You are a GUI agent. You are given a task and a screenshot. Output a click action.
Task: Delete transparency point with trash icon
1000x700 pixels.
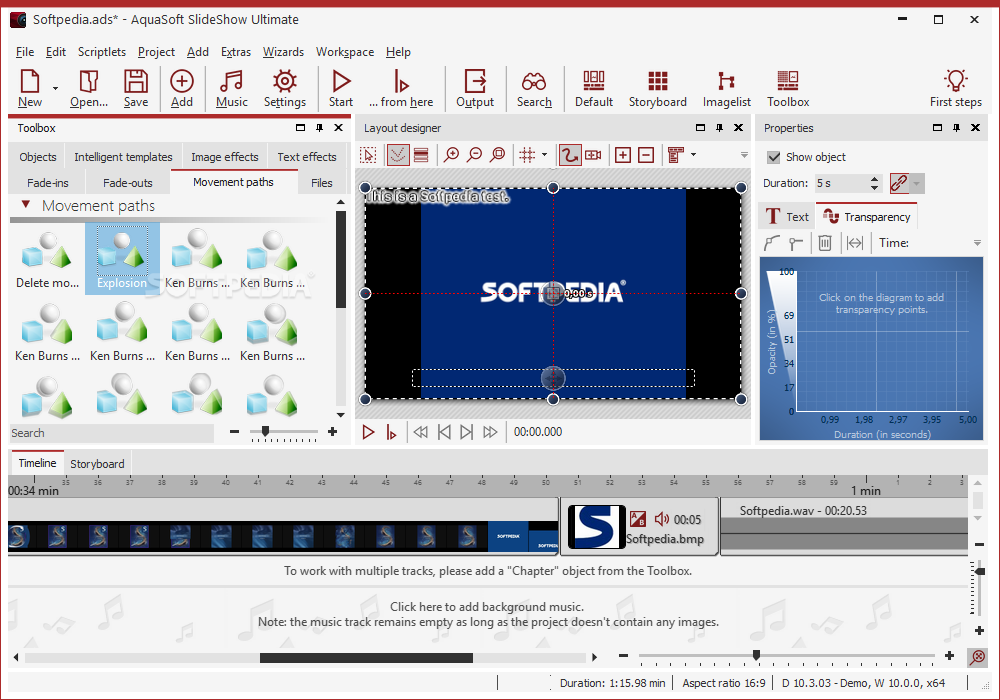coord(825,243)
